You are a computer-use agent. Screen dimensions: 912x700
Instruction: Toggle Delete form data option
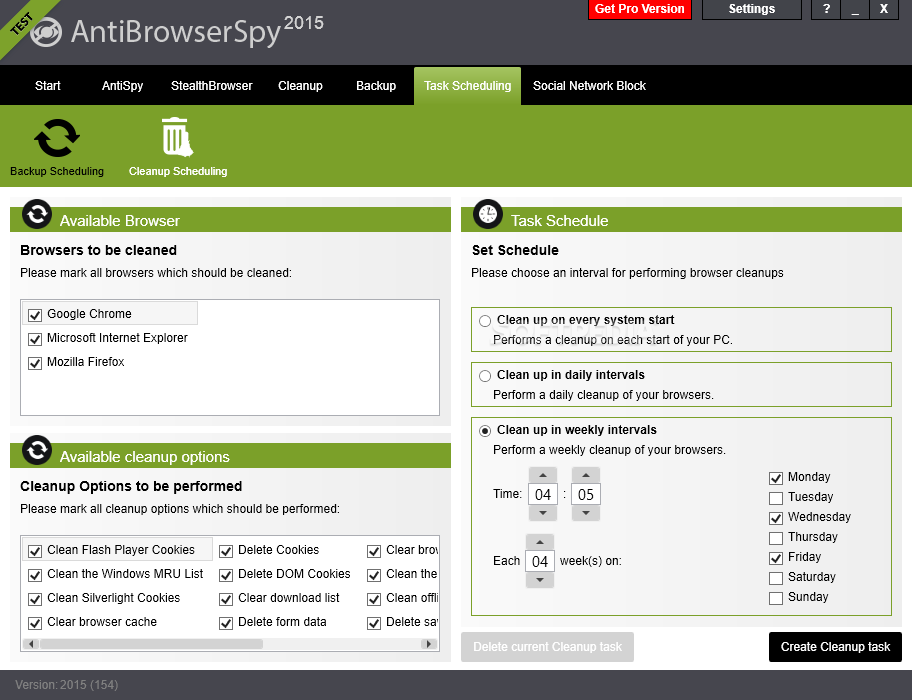pos(226,623)
